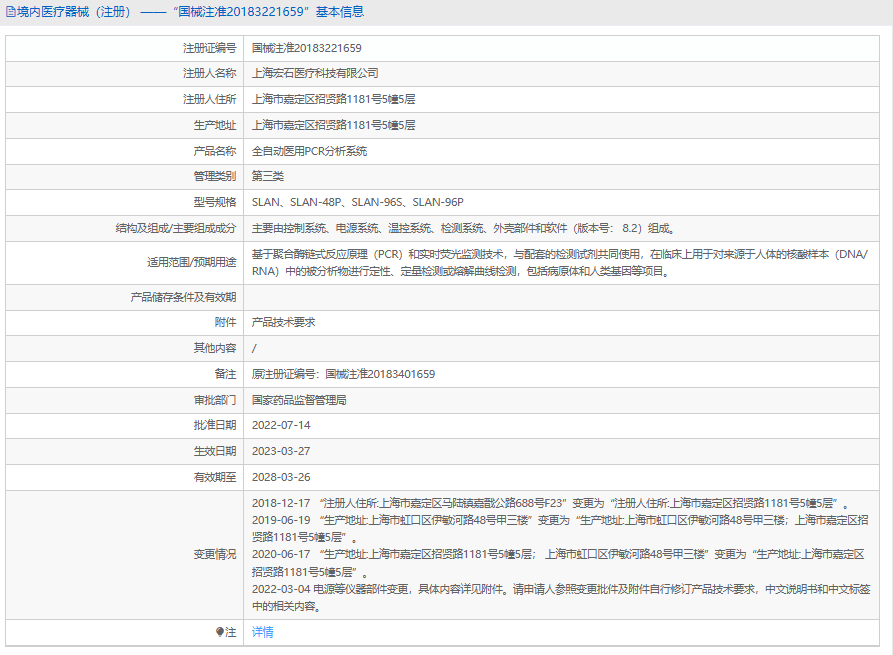Image resolution: width=893 pixels, height=655 pixels.
Task: Select model specs SLAN、SLAN-48P、SLAN-96S、SLAN-96P
Action: (x=358, y=202)
